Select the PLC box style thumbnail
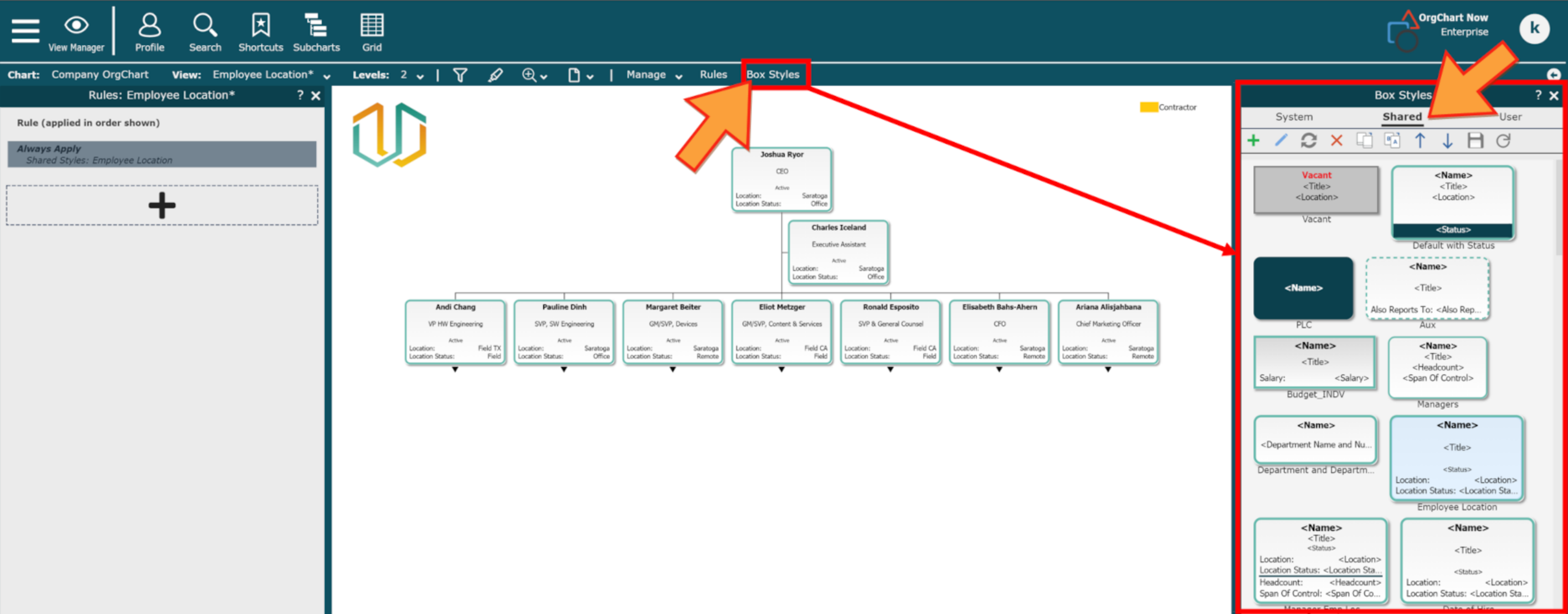Viewport: 1568px width, 614px height. (x=1303, y=288)
